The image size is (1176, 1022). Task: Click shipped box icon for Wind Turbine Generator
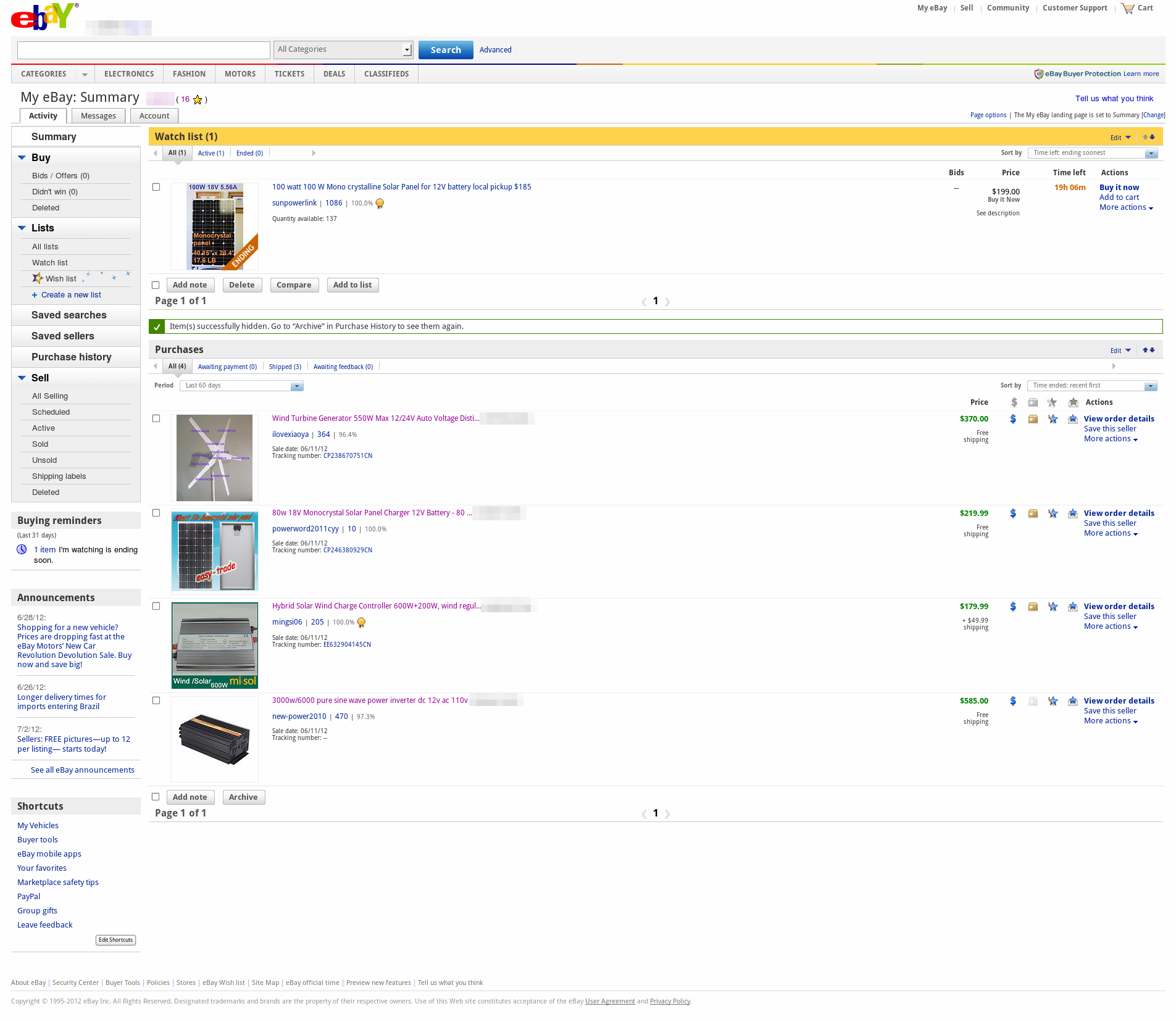point(1033,419)
